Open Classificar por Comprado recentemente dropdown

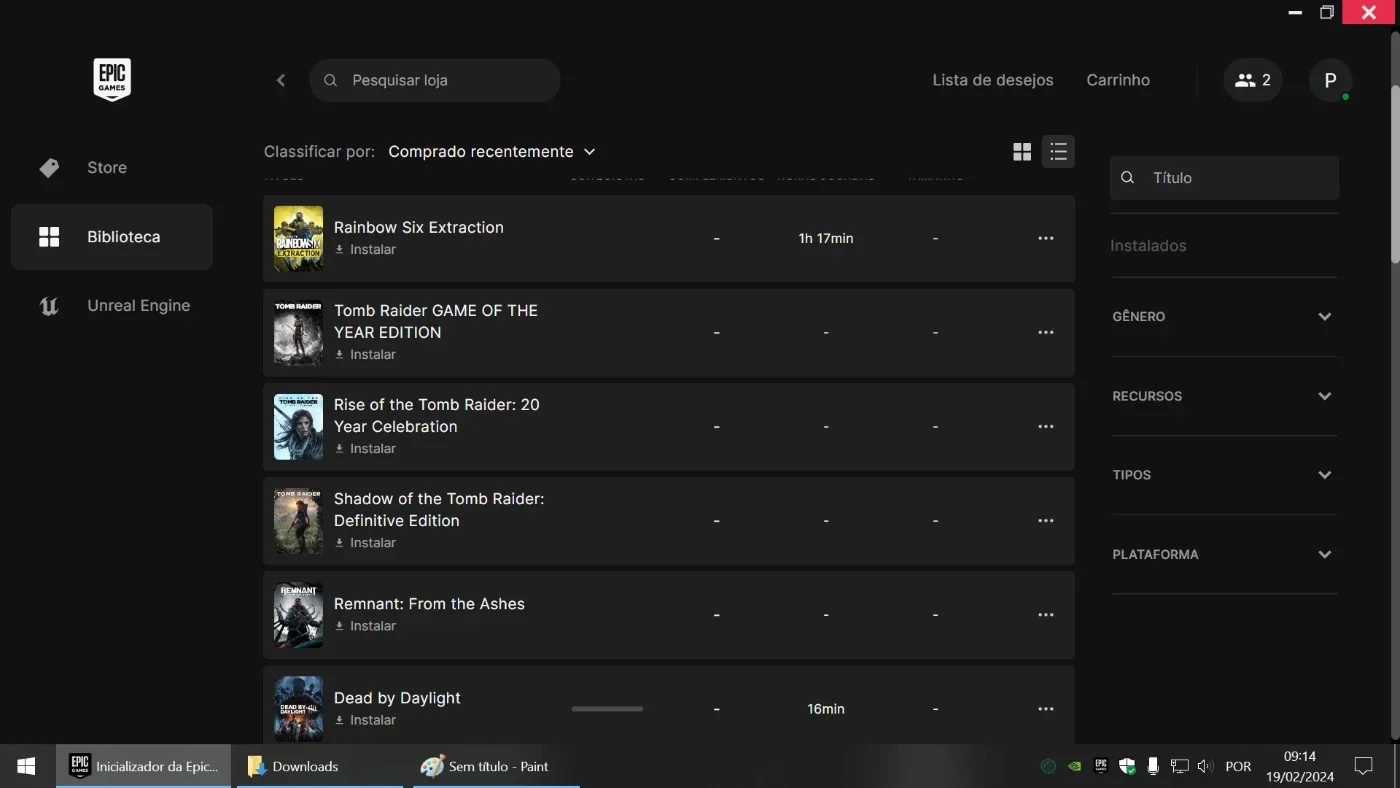click(492, 152)
